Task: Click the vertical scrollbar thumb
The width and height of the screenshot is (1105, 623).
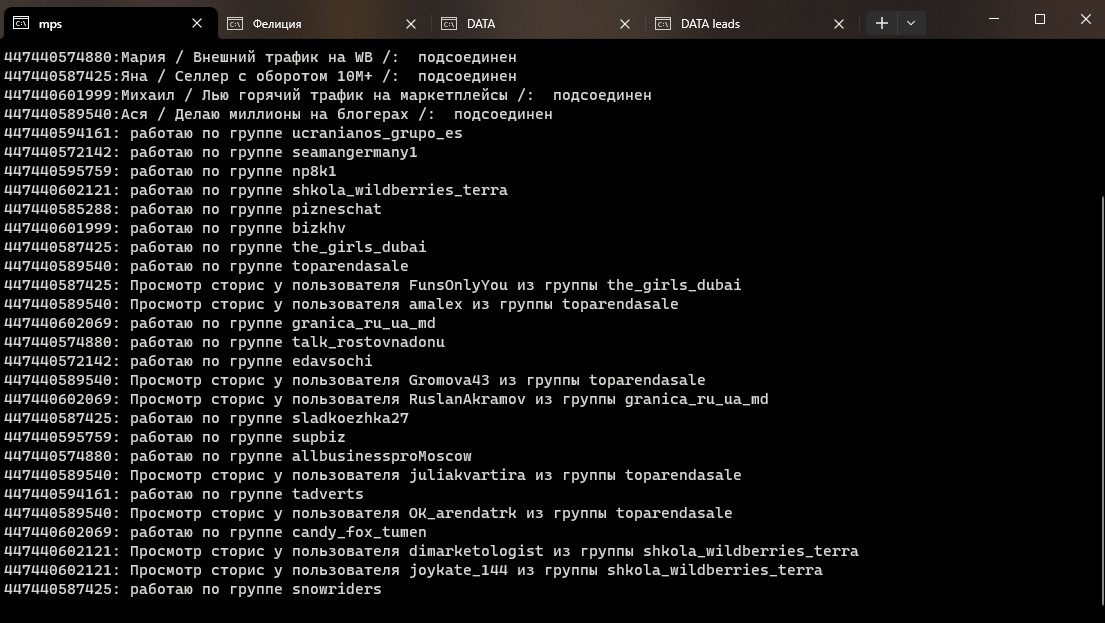Action: tap(1102, 400)
